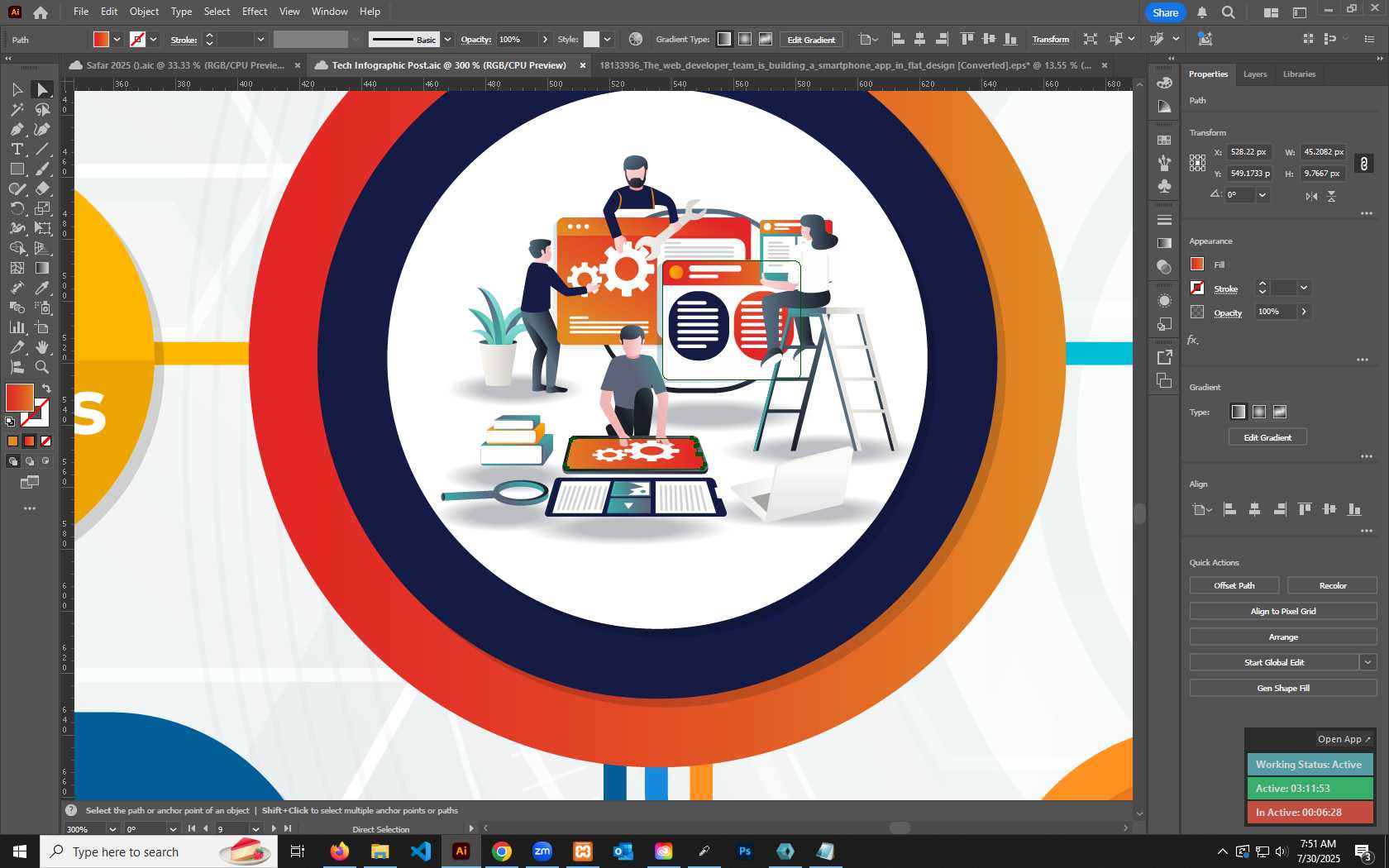1389x868 pixels.
Task: Click large Fill color box in toolbar
Action: coord(19,398)
